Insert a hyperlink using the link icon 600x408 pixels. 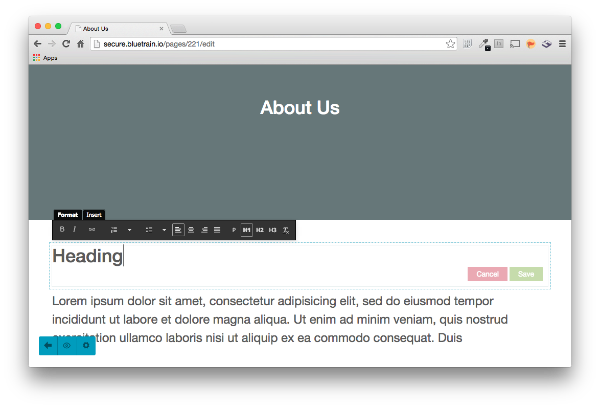(92, 230)
